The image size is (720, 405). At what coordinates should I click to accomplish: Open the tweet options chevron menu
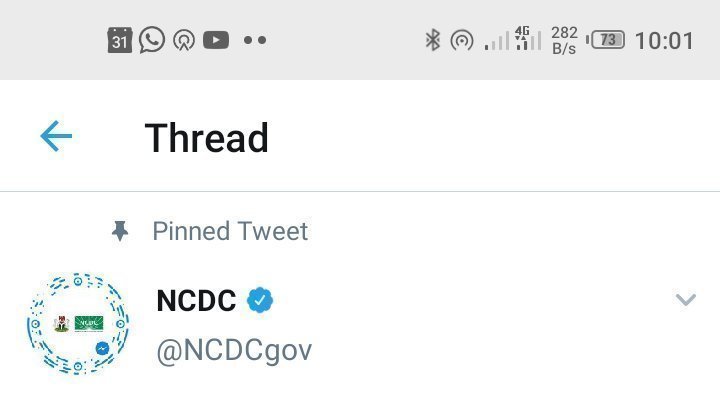point(685,300)
